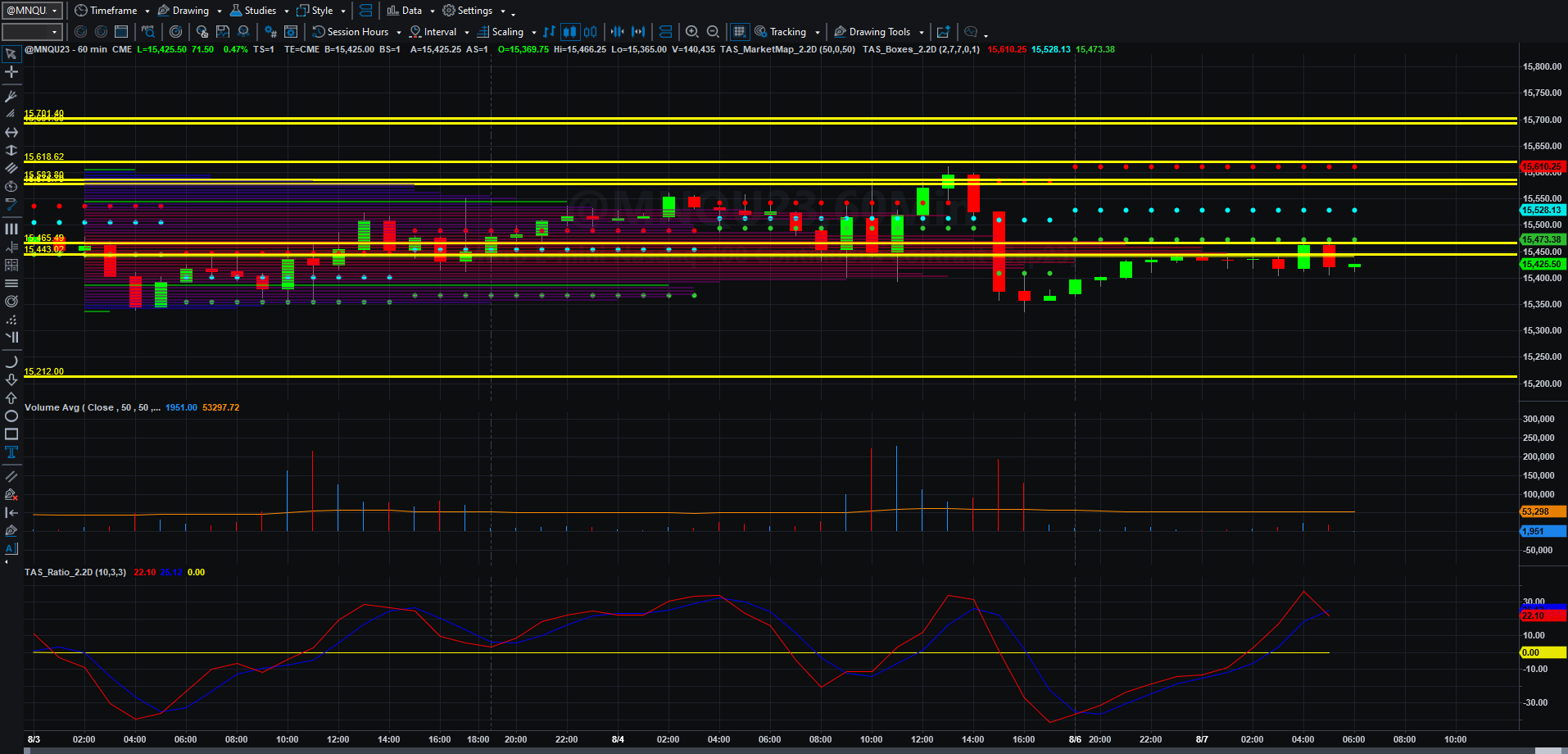Select the ellipse drawing tool
Screen dimensions: 1568x754
(11, 416)
